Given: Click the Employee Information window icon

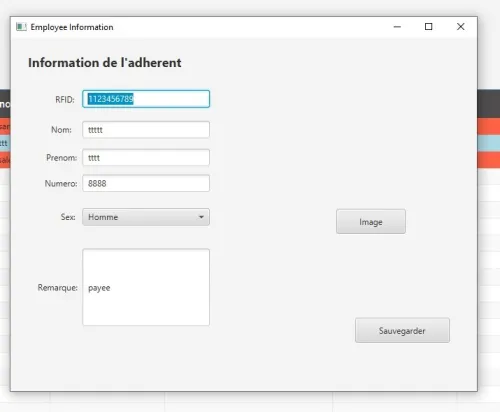Looking at the screenshot, I should pyautogui.click(x=21, y=27).
